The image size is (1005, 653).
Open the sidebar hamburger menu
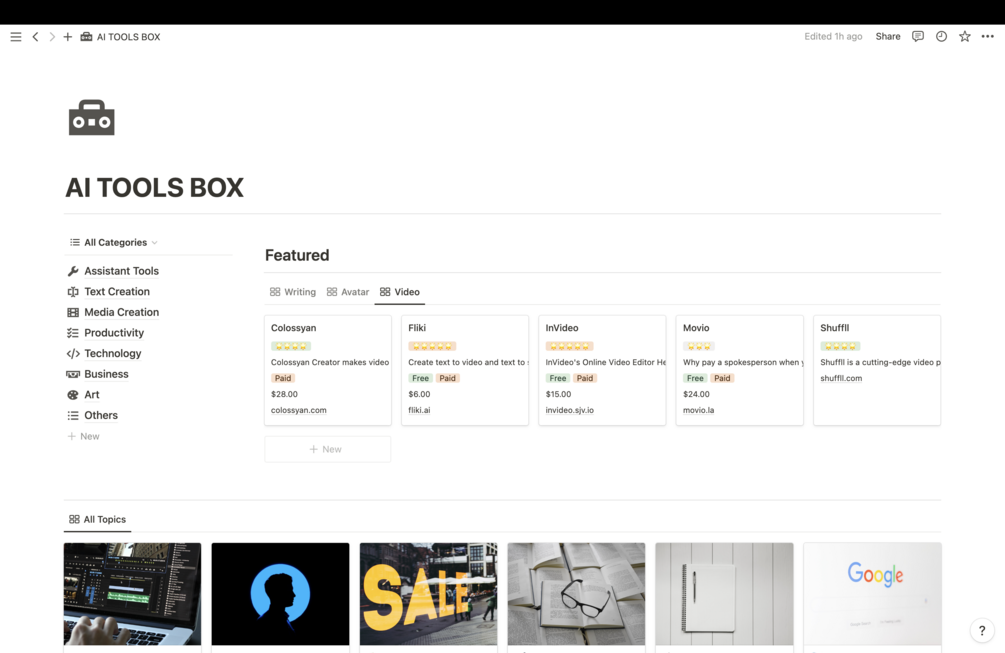tap(16, 37)
